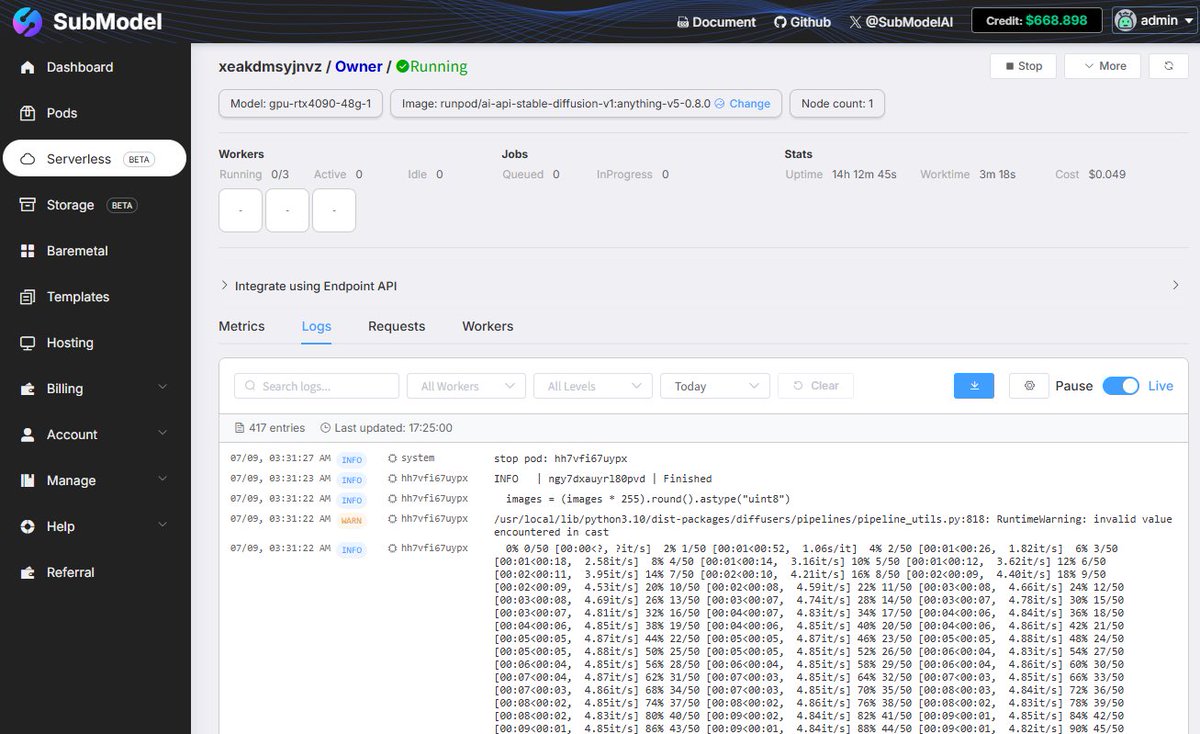The height and width of the screenshot is (734, 1200).
Task: Open Templates page in sidebar
Action: tap(95, 297)
